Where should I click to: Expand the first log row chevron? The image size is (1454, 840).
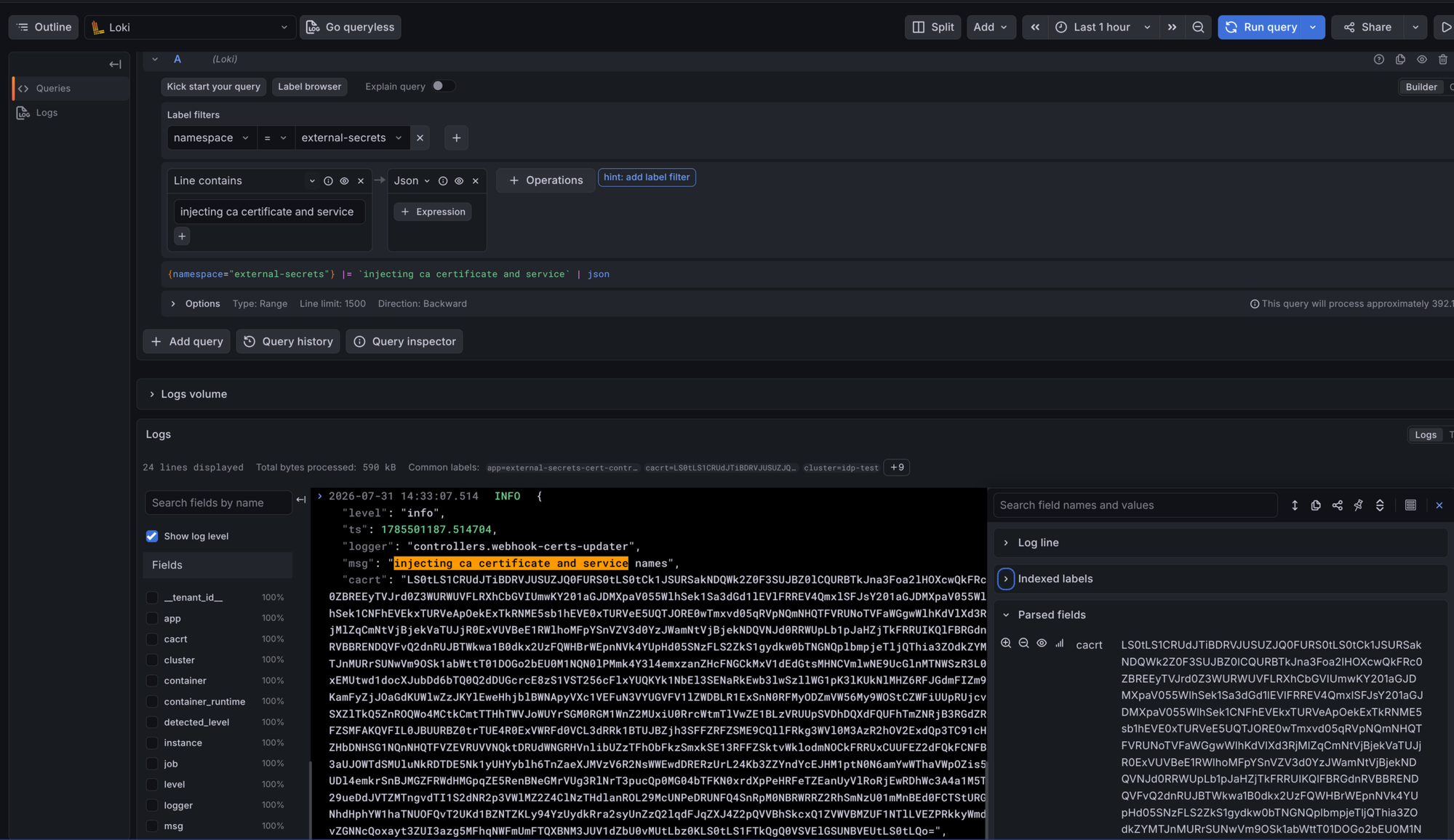319,496
